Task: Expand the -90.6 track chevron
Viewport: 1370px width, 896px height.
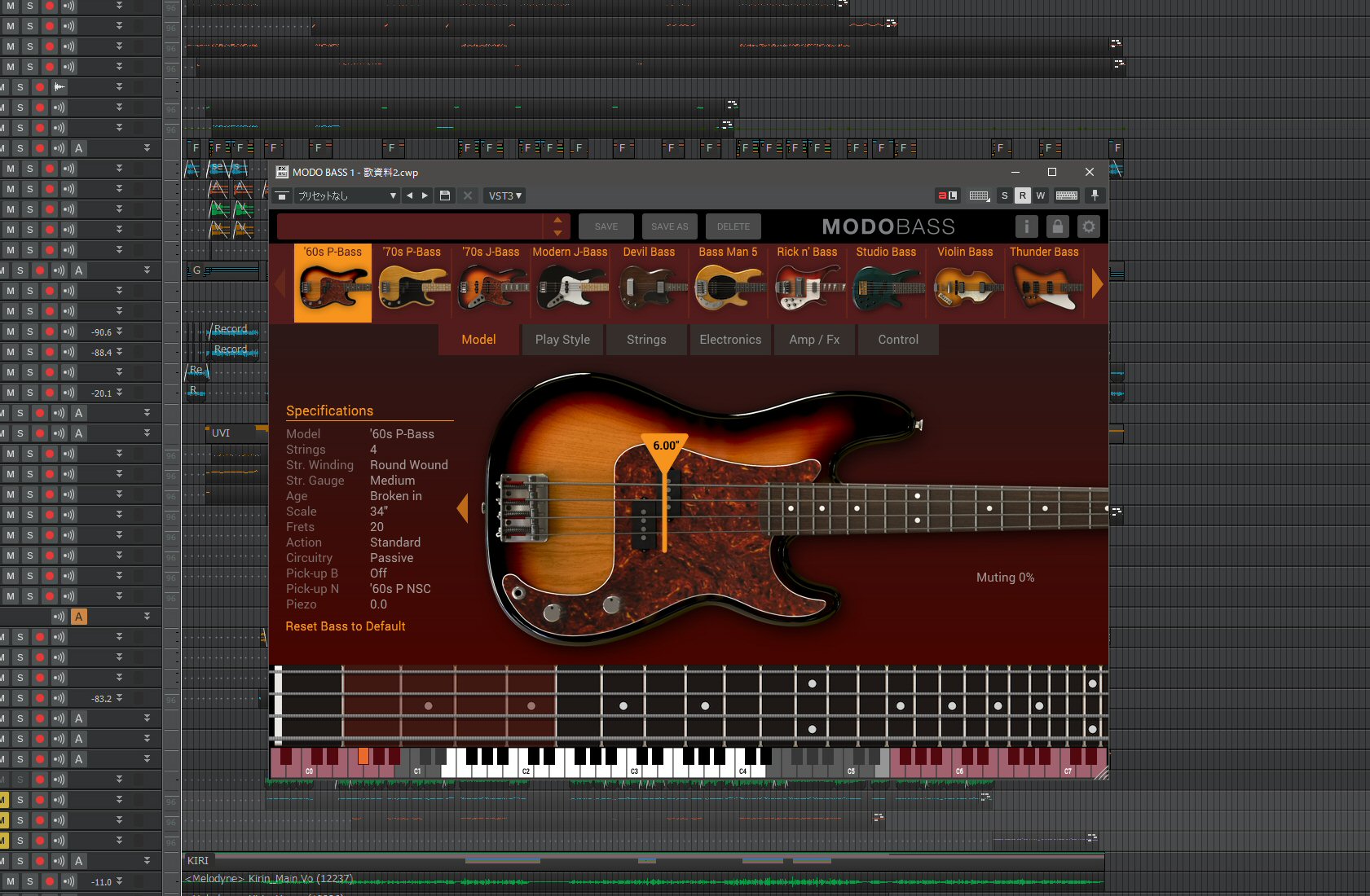Action: coord(119,332)
